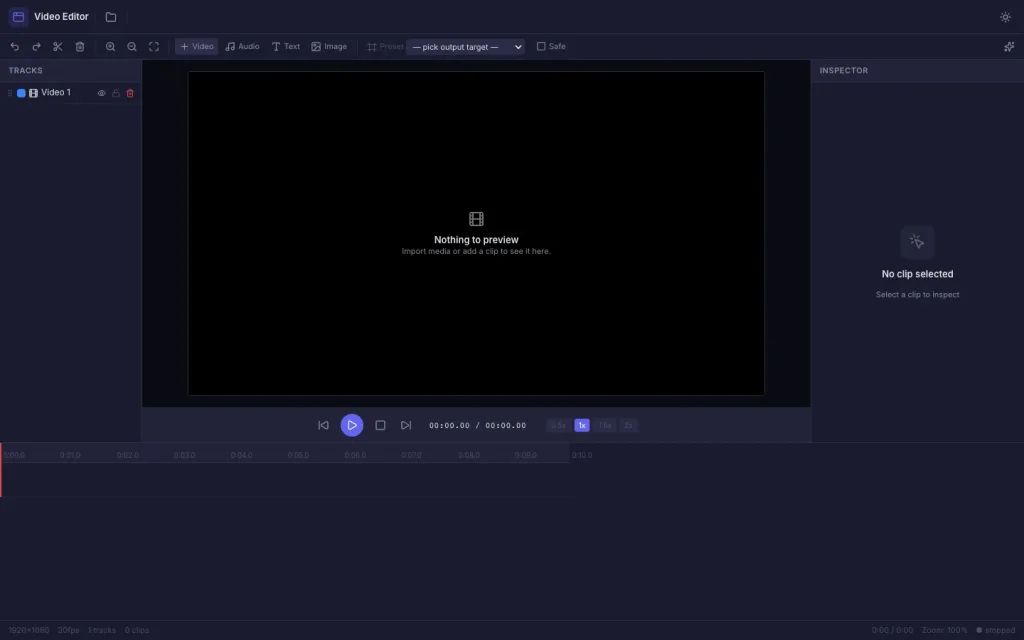Zoom out on the timeline
The width and height of the screenshot is (1024, 640).
132,46
